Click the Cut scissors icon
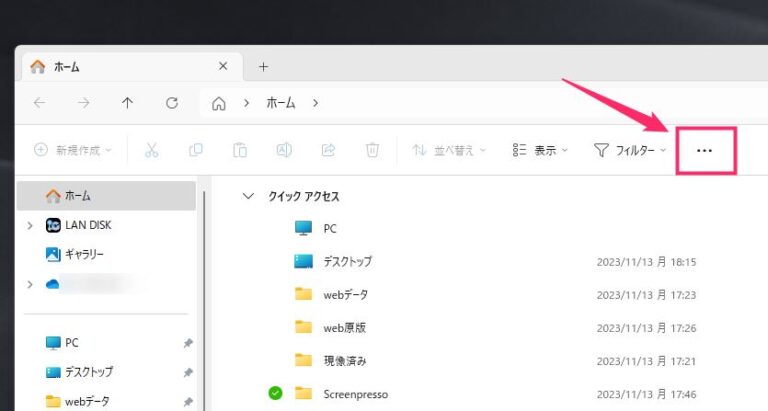This screenshot has width=768, height=411. (x=152, y=150)
